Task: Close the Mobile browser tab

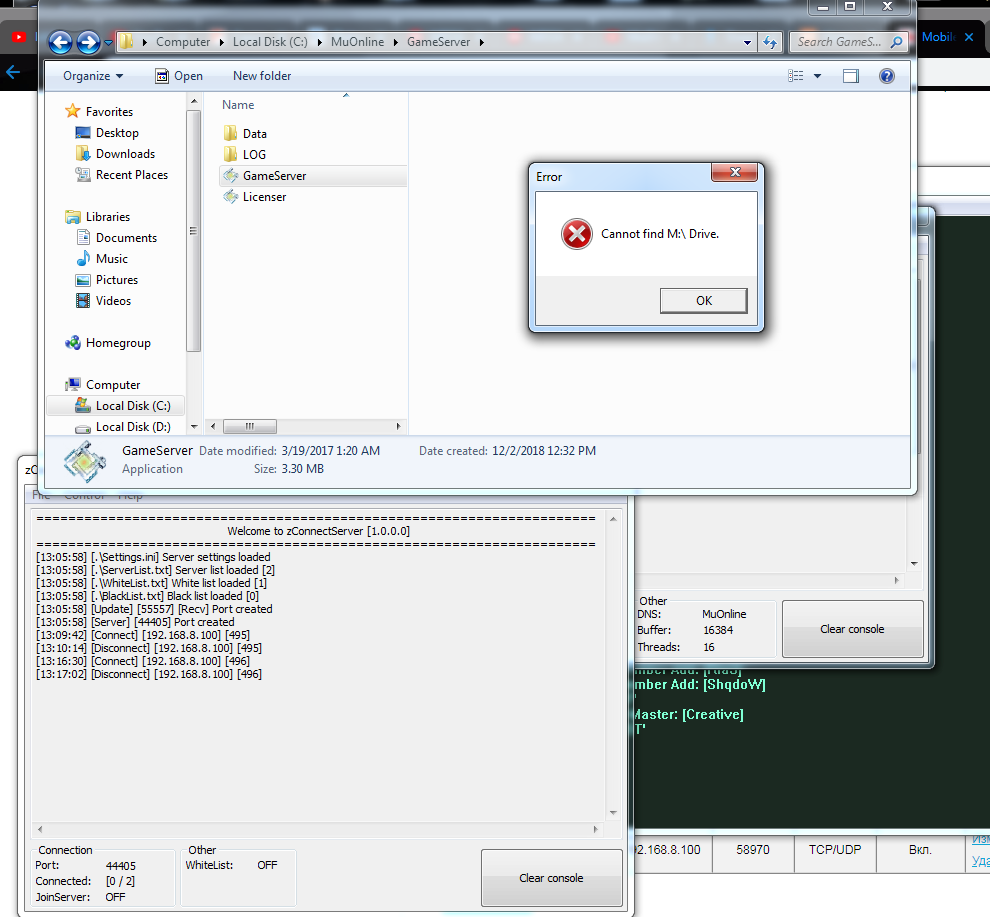Action: 969,37
